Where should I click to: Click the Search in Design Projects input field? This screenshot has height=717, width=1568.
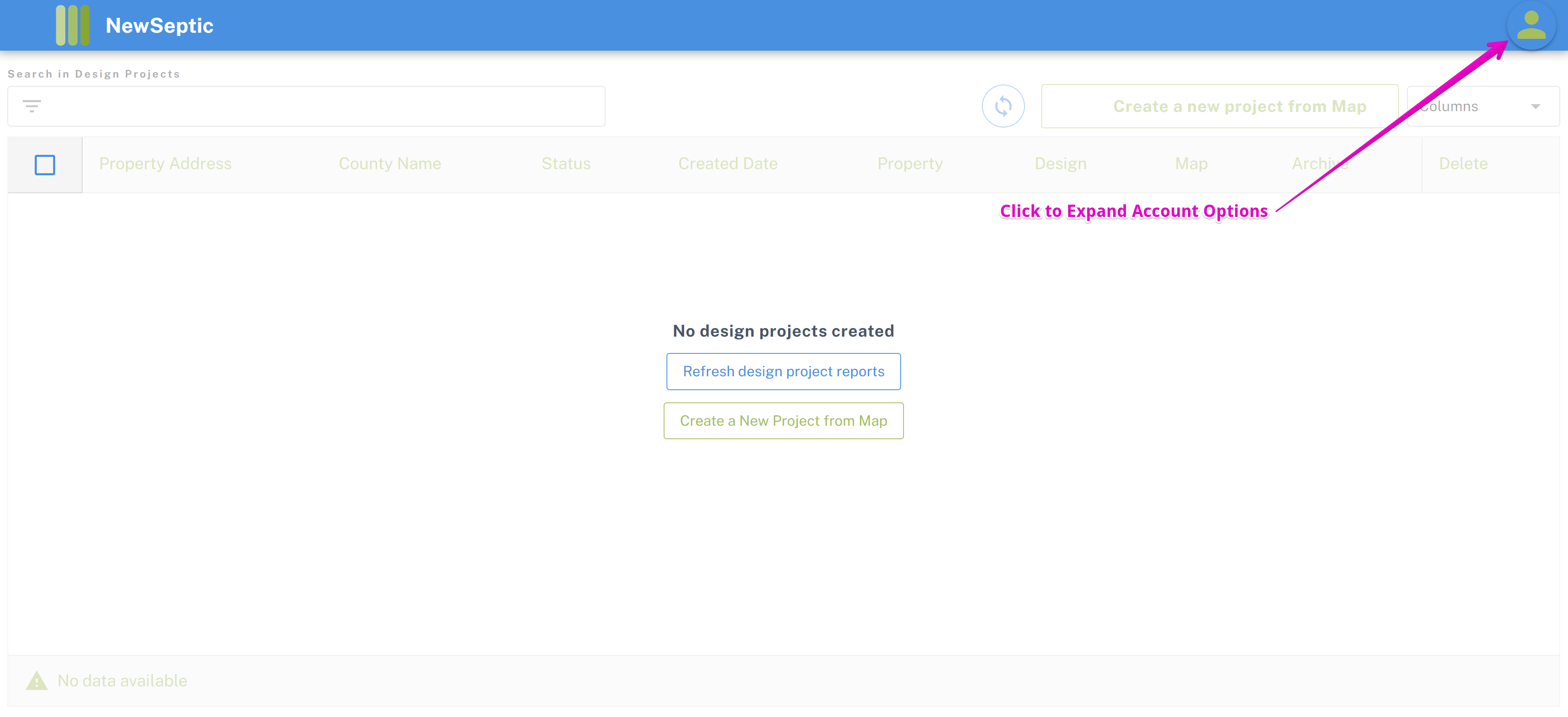click(307, 106)
